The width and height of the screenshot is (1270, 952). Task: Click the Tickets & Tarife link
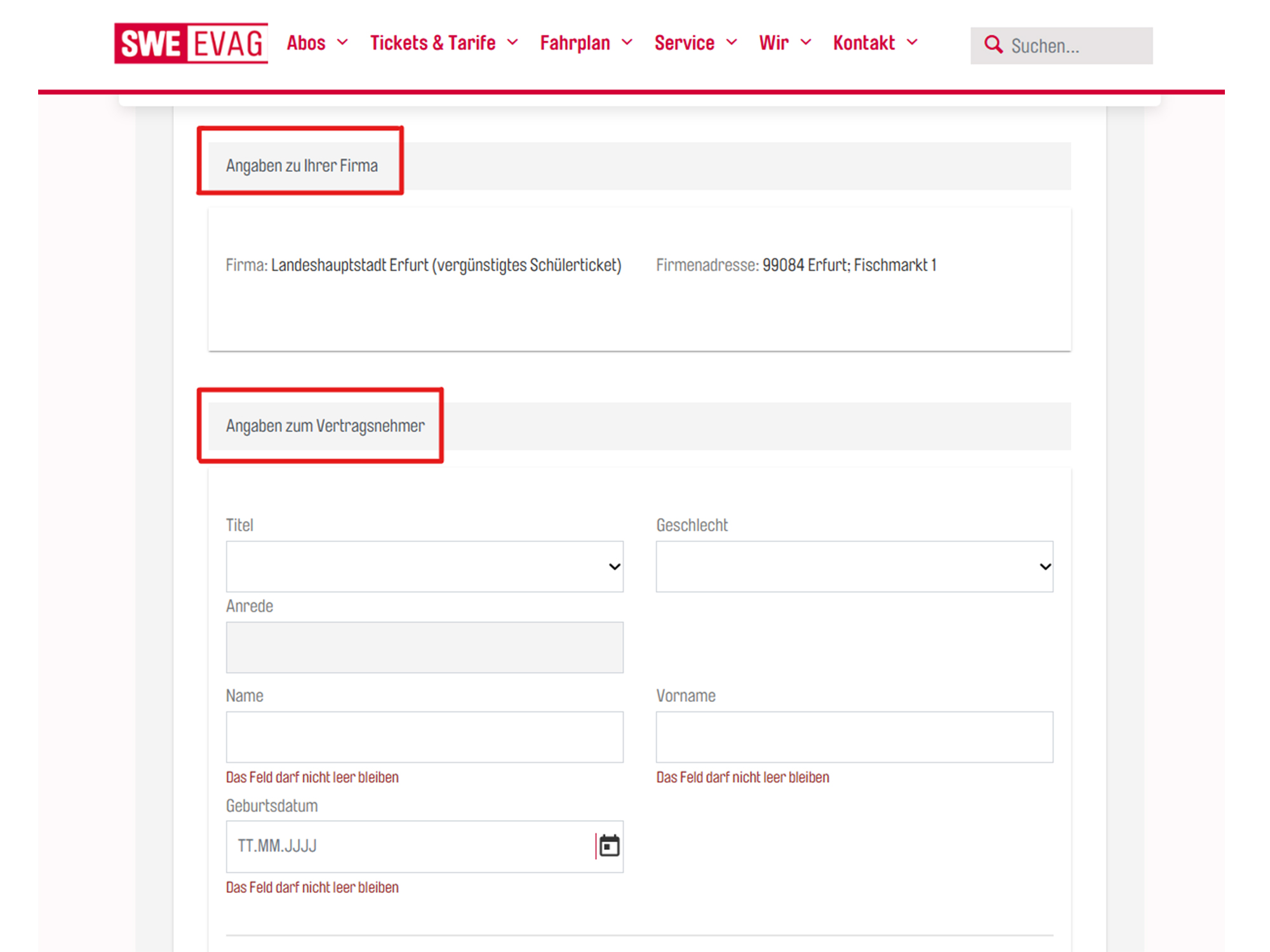pyautogui.click(x=432, y=43)
